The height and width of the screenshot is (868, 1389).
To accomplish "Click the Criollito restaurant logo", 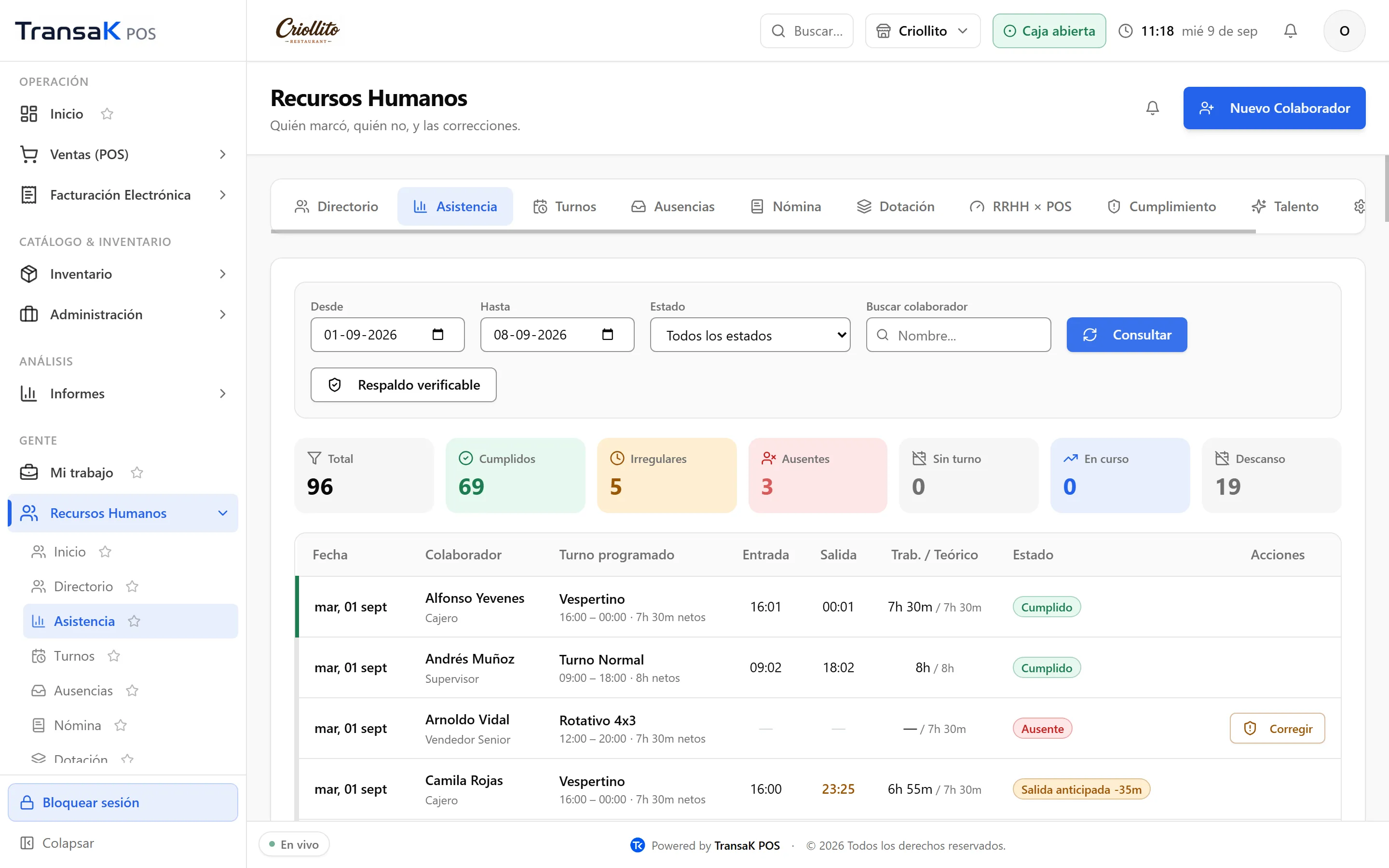I will click(308, 31).
